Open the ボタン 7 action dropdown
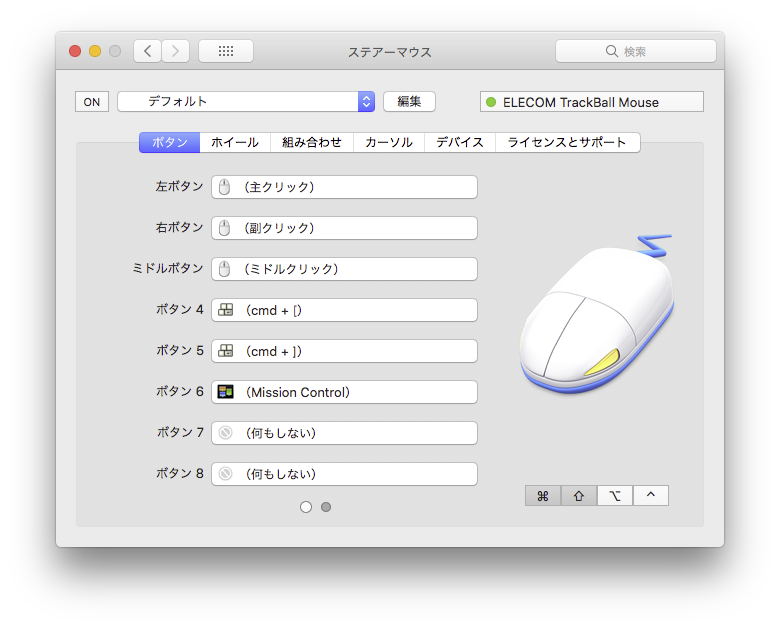This screenshot has width=780, height=627. [344, 433]
